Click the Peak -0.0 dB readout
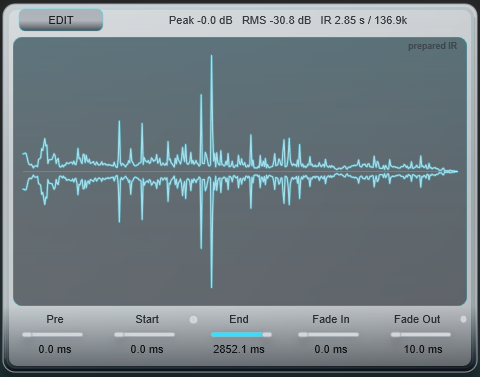The image size is (480, 377). [200, 20]
